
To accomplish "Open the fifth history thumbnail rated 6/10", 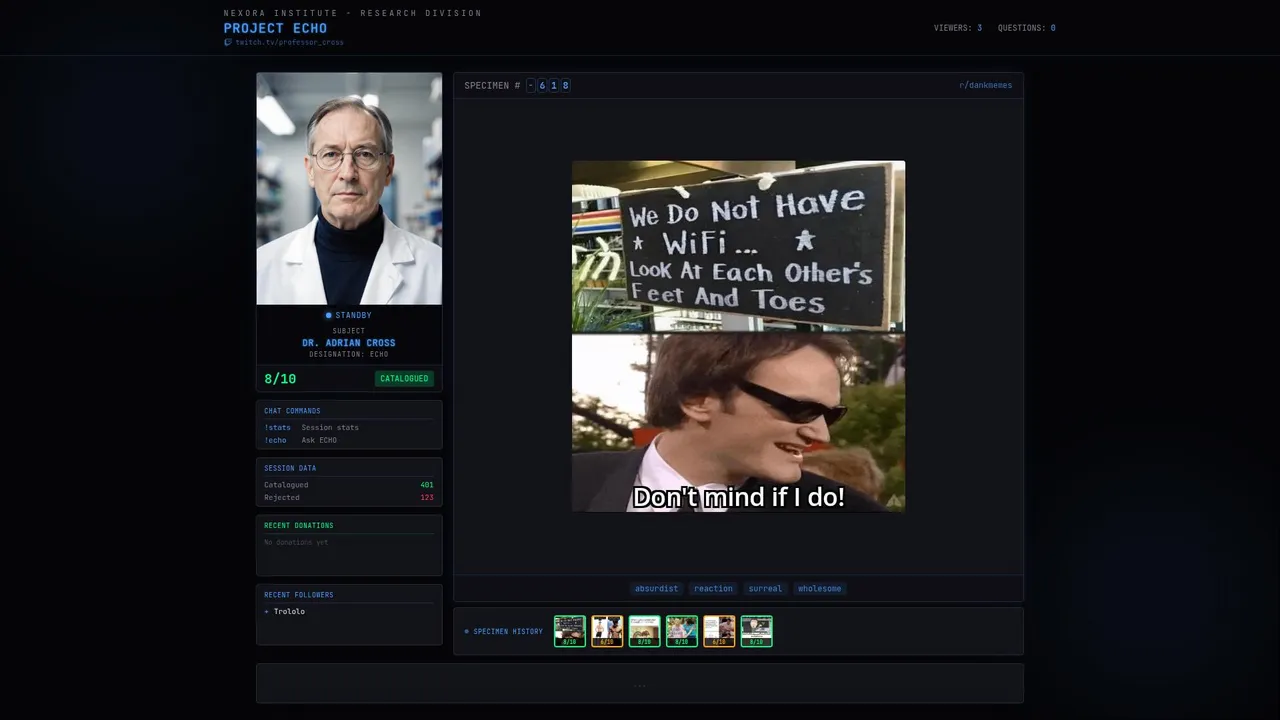I will 719,631.
